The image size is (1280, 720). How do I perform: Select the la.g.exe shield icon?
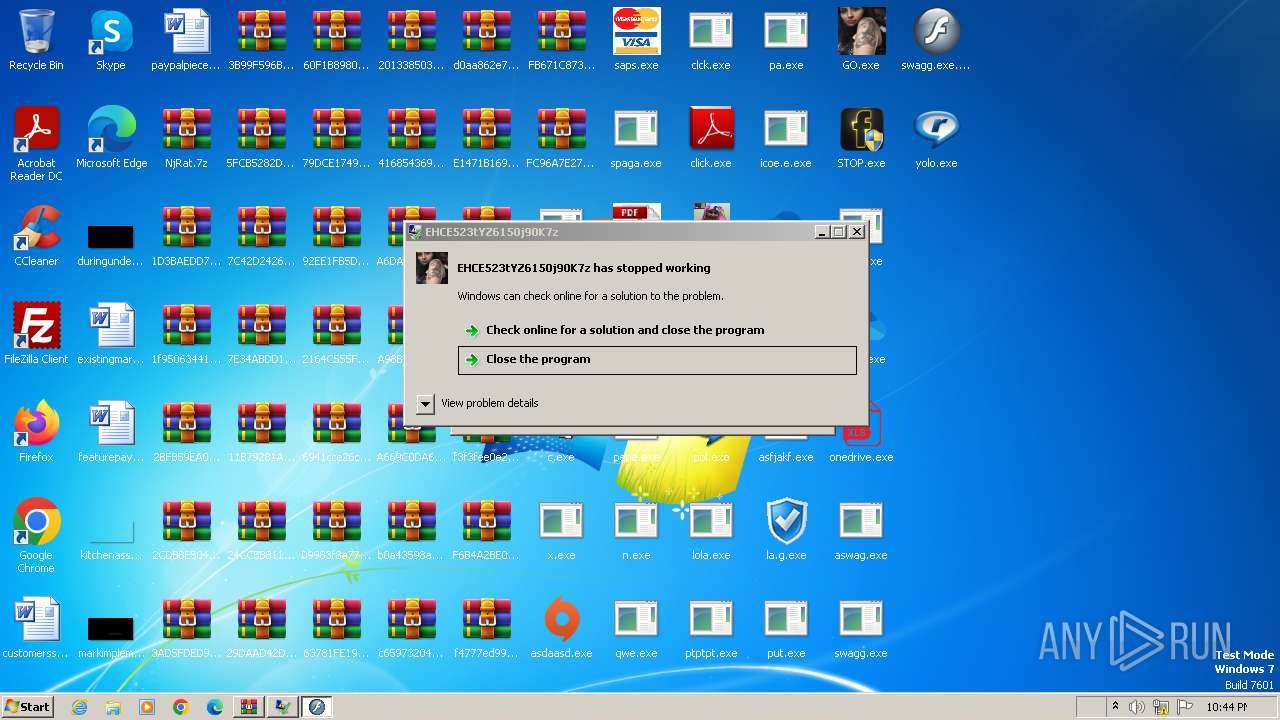(786, 530)
